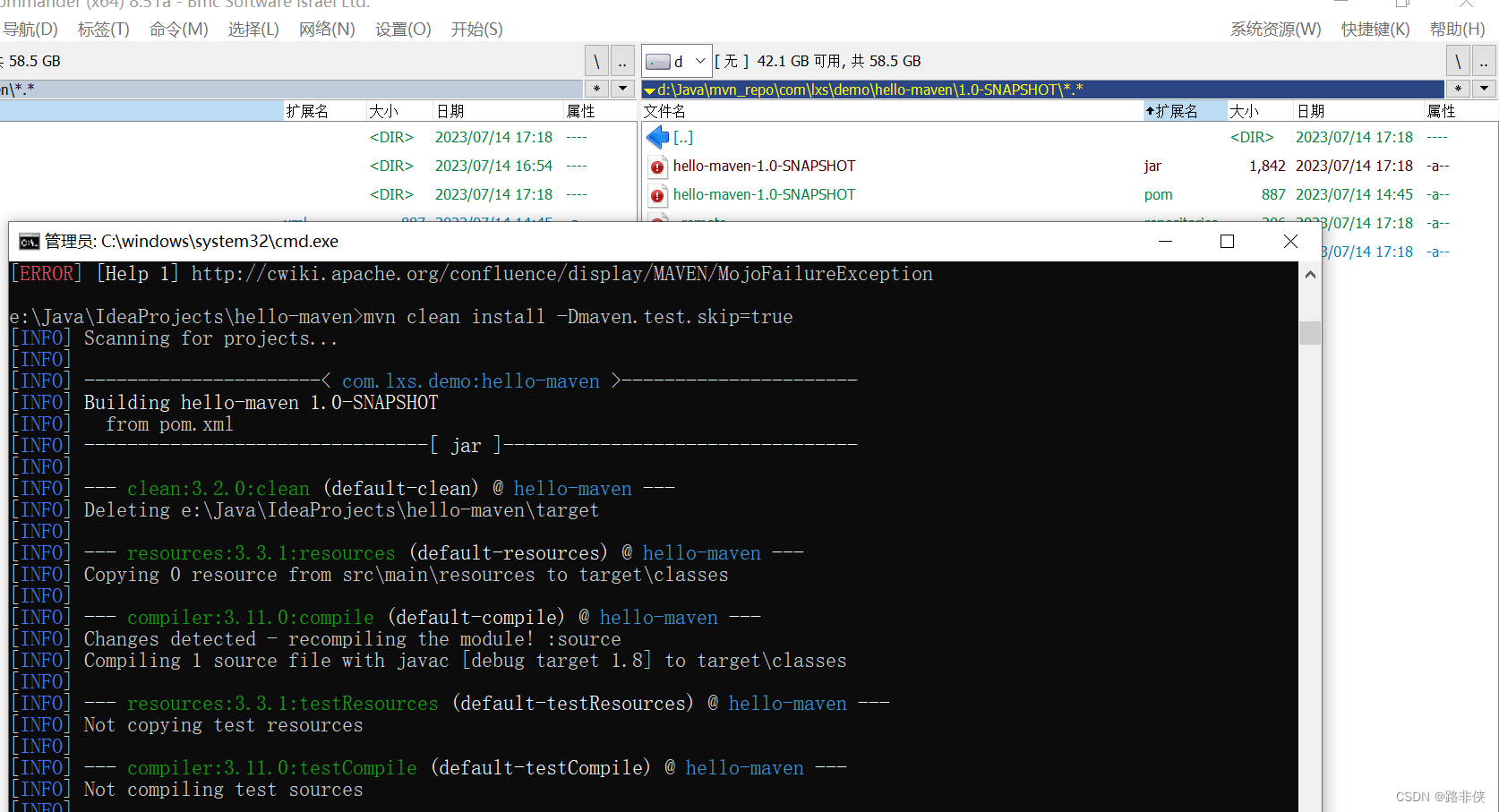
Task: Open the 选择(L) menu
Action: pyautogui.click(x=253, y=30)
